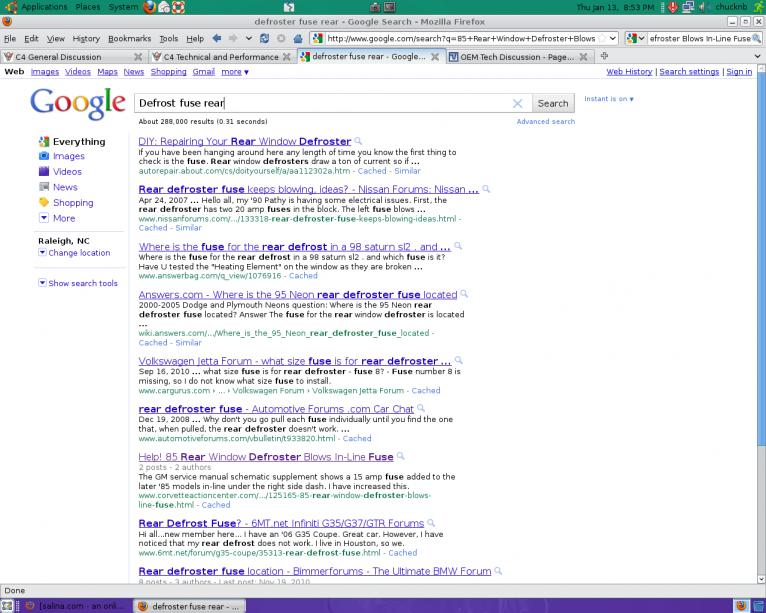Open Cached link for the automotiveforums.com result
Screen dimensions: 766x613
(x=357, y=438)
